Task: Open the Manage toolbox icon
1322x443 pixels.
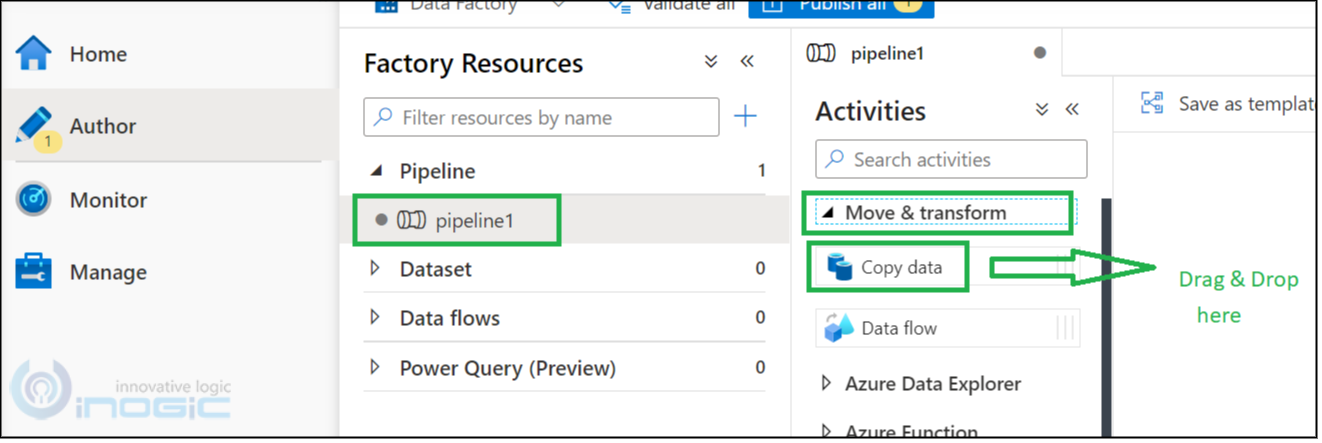Action: (x=33, y=272)
